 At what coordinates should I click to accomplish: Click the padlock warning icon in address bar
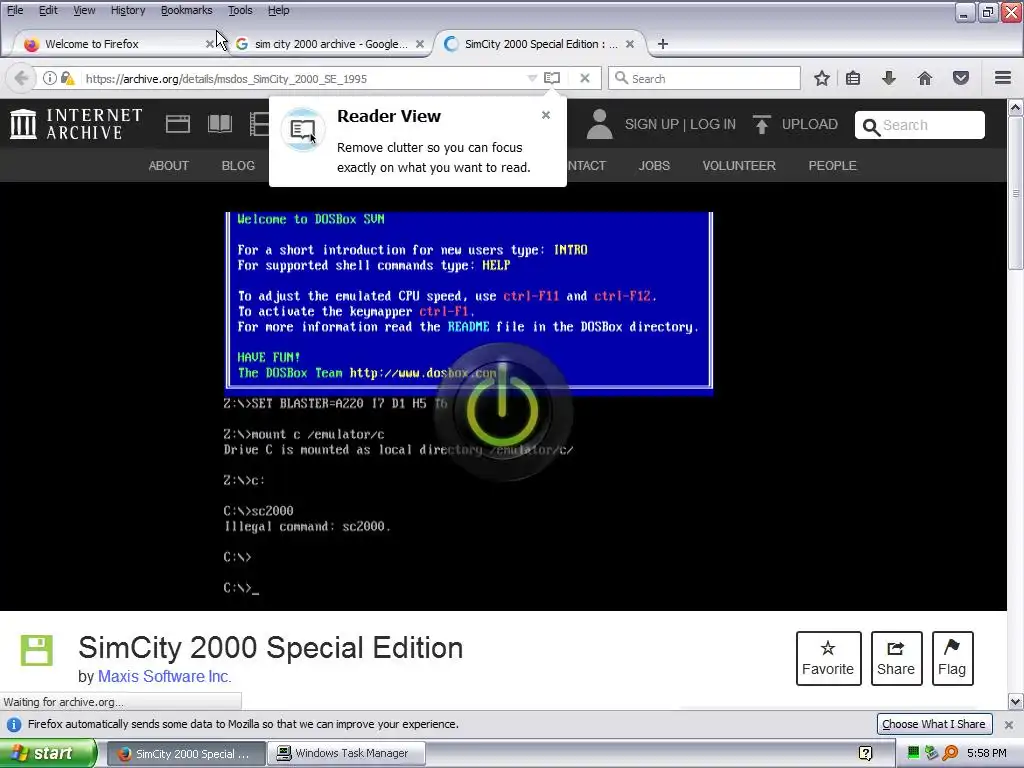click(67, 78)
